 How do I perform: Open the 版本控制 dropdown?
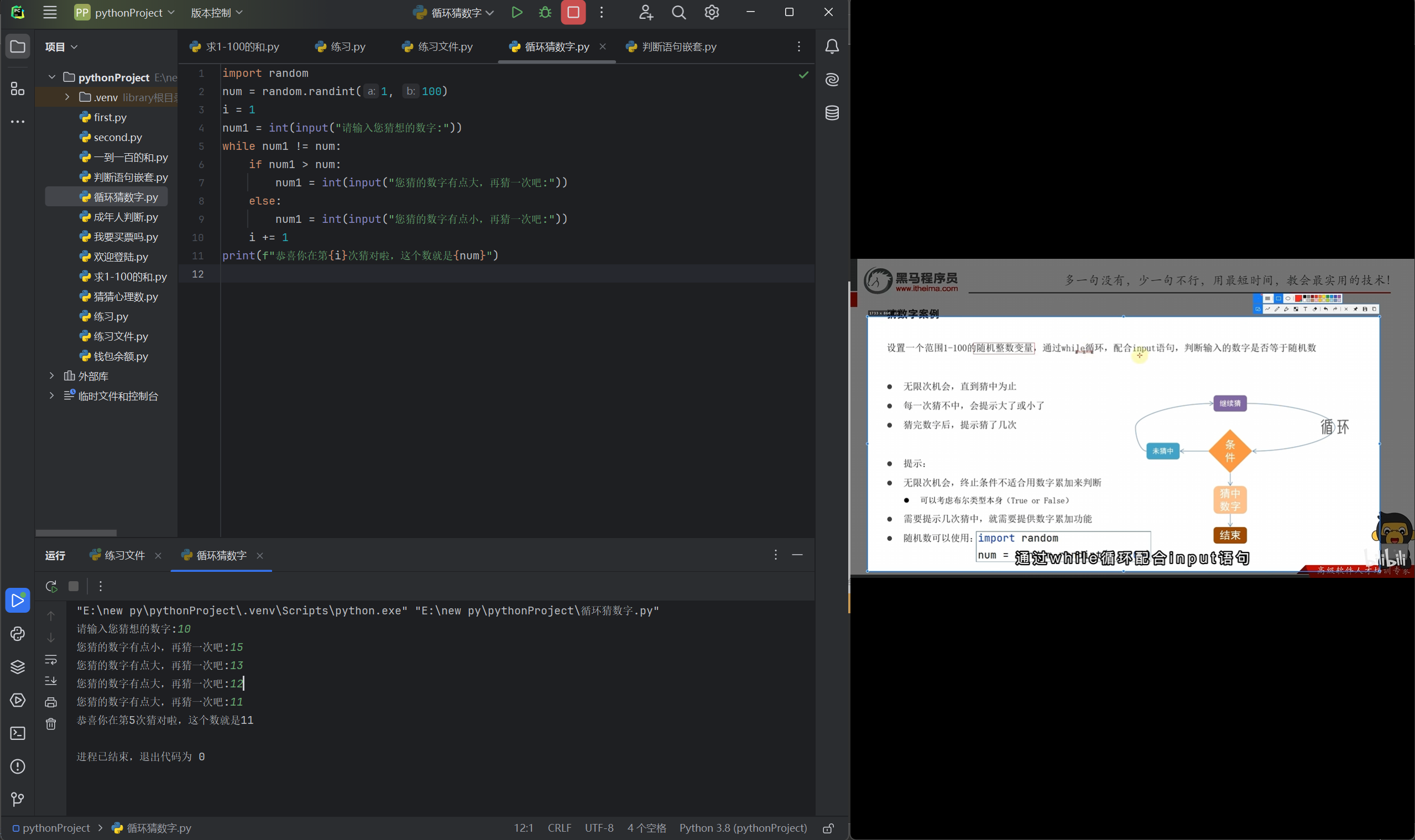tap(216, 13)
